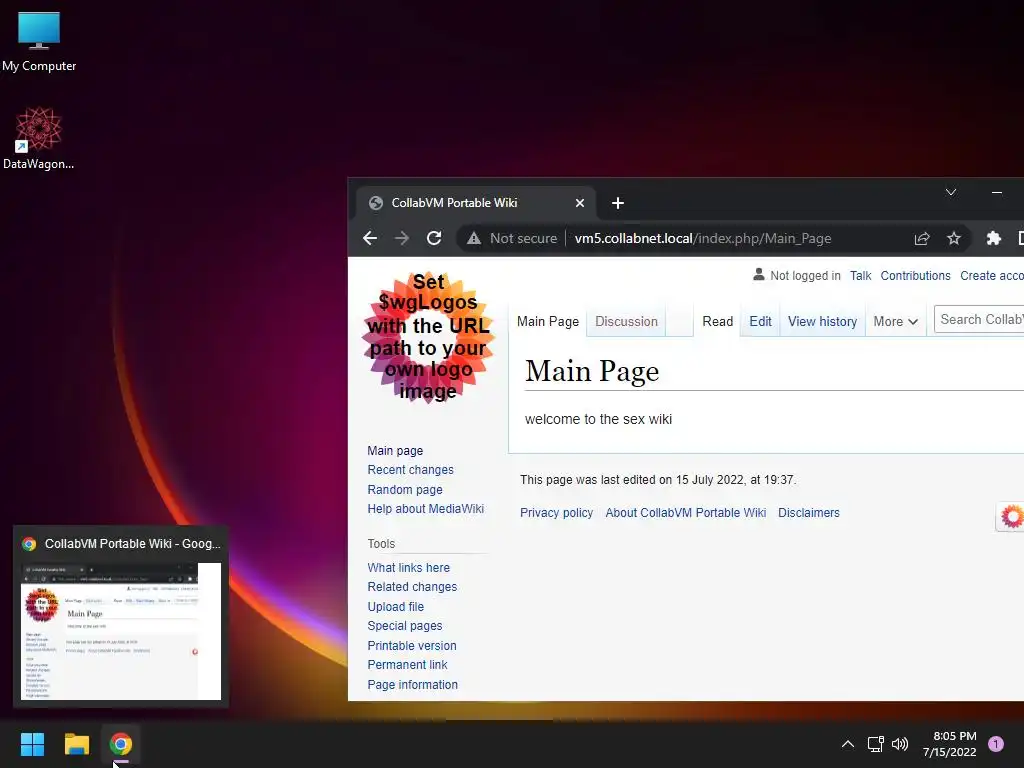Open the Disclaimers link
This screenshot has height=768, width=1024.
tap(808, 513)
